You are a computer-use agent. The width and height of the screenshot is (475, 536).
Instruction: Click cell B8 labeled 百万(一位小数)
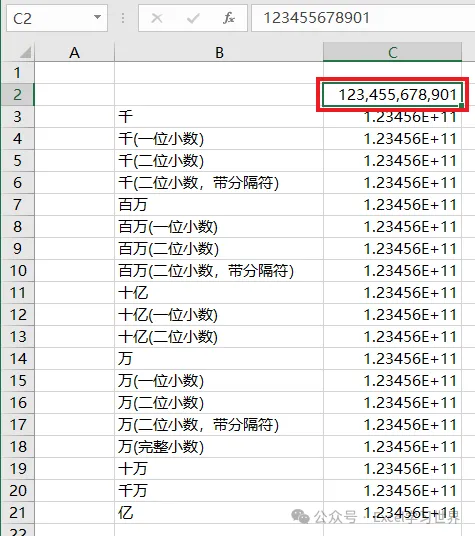tap(219, 227)
